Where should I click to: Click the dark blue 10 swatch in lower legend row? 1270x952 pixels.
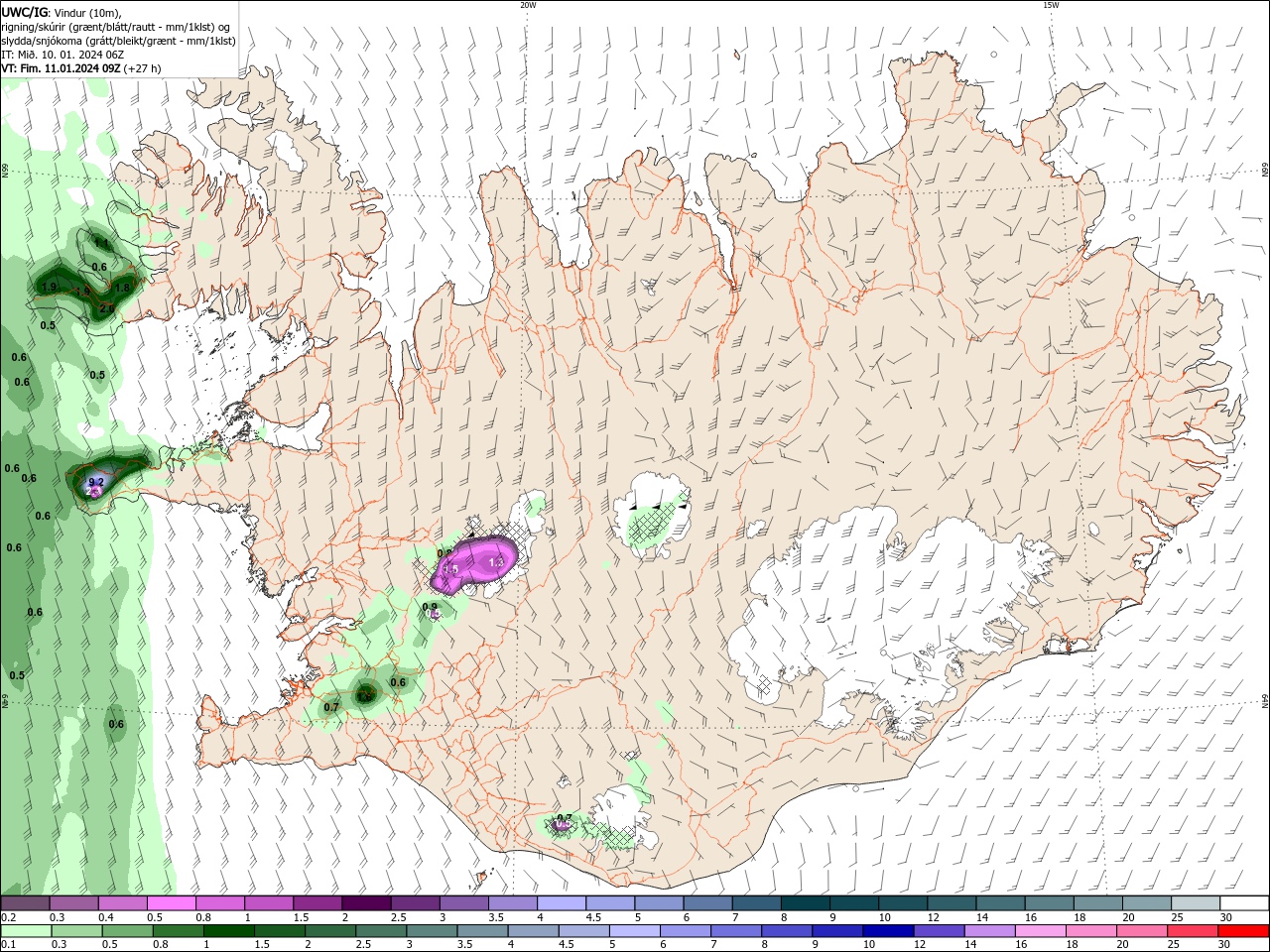pyautogui.click(x=887, y=931)
